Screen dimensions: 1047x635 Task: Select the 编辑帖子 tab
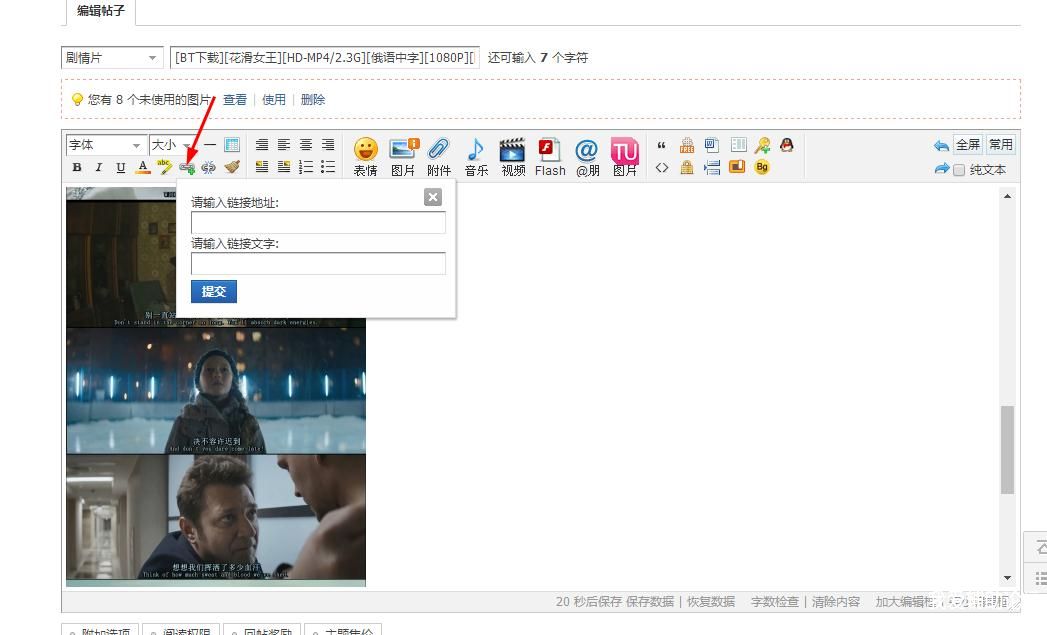pyautogui.click(x=101, y=11)
